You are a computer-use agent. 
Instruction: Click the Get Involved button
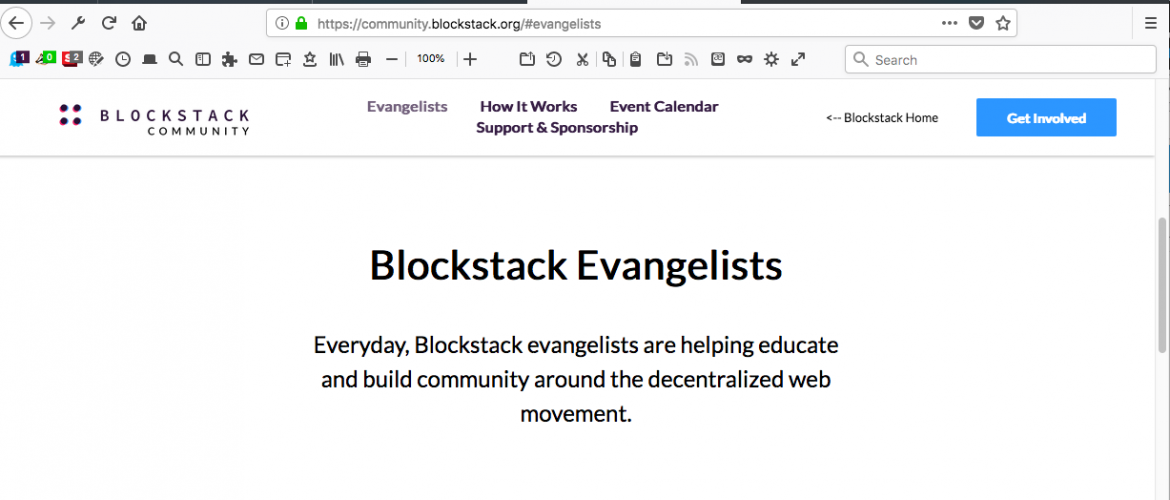(1046, 118)
